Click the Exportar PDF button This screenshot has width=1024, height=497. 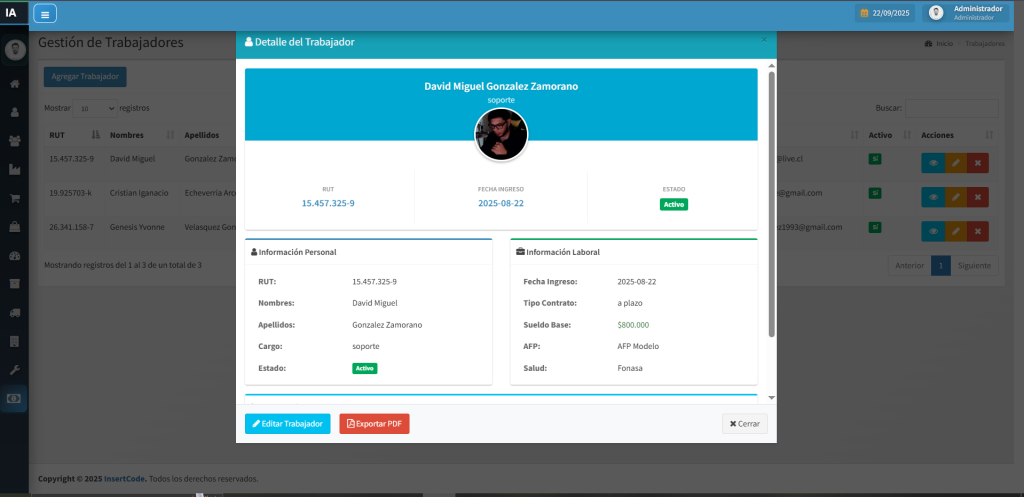pos(374,424)
